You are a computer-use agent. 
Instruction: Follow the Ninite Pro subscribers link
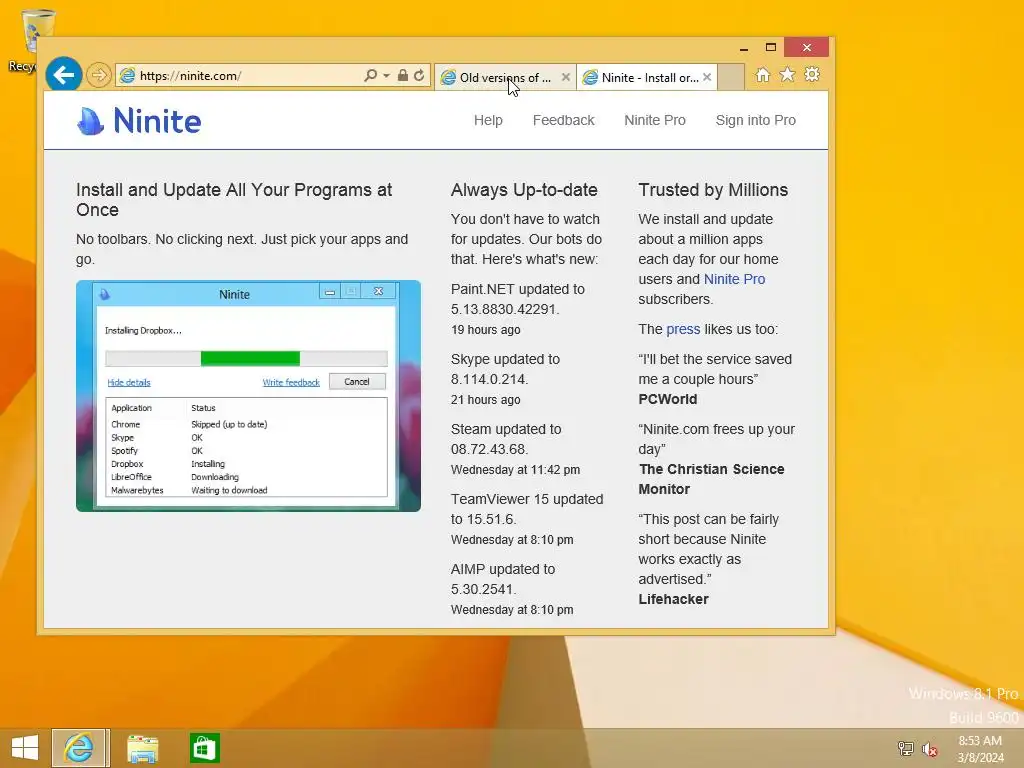pyautogui.click(x=734, y=279)
